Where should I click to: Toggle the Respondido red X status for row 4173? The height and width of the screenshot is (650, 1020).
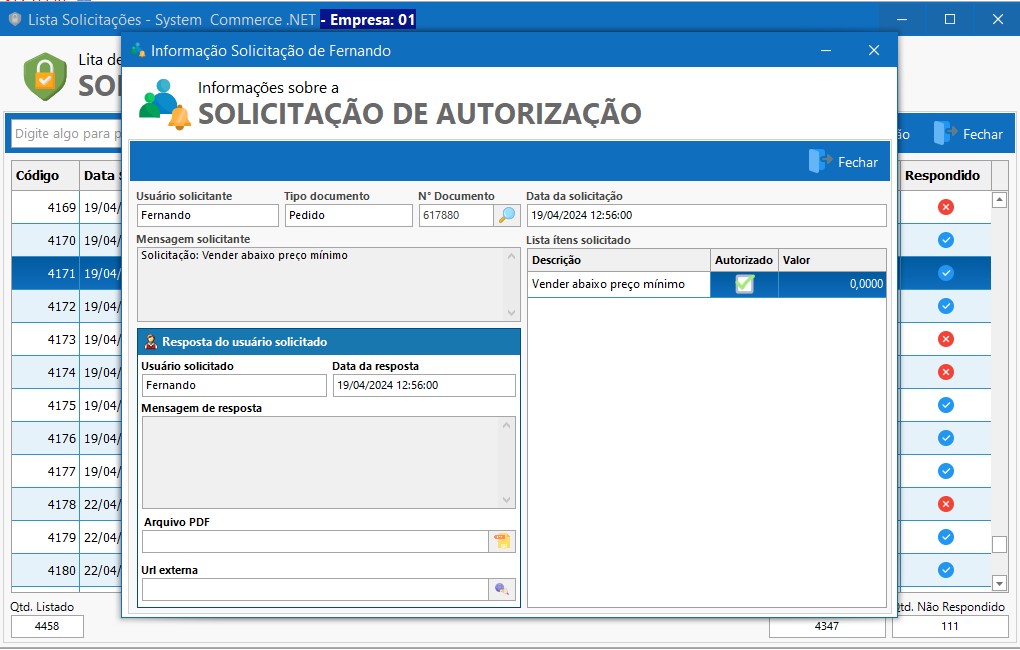click(944, 339)
